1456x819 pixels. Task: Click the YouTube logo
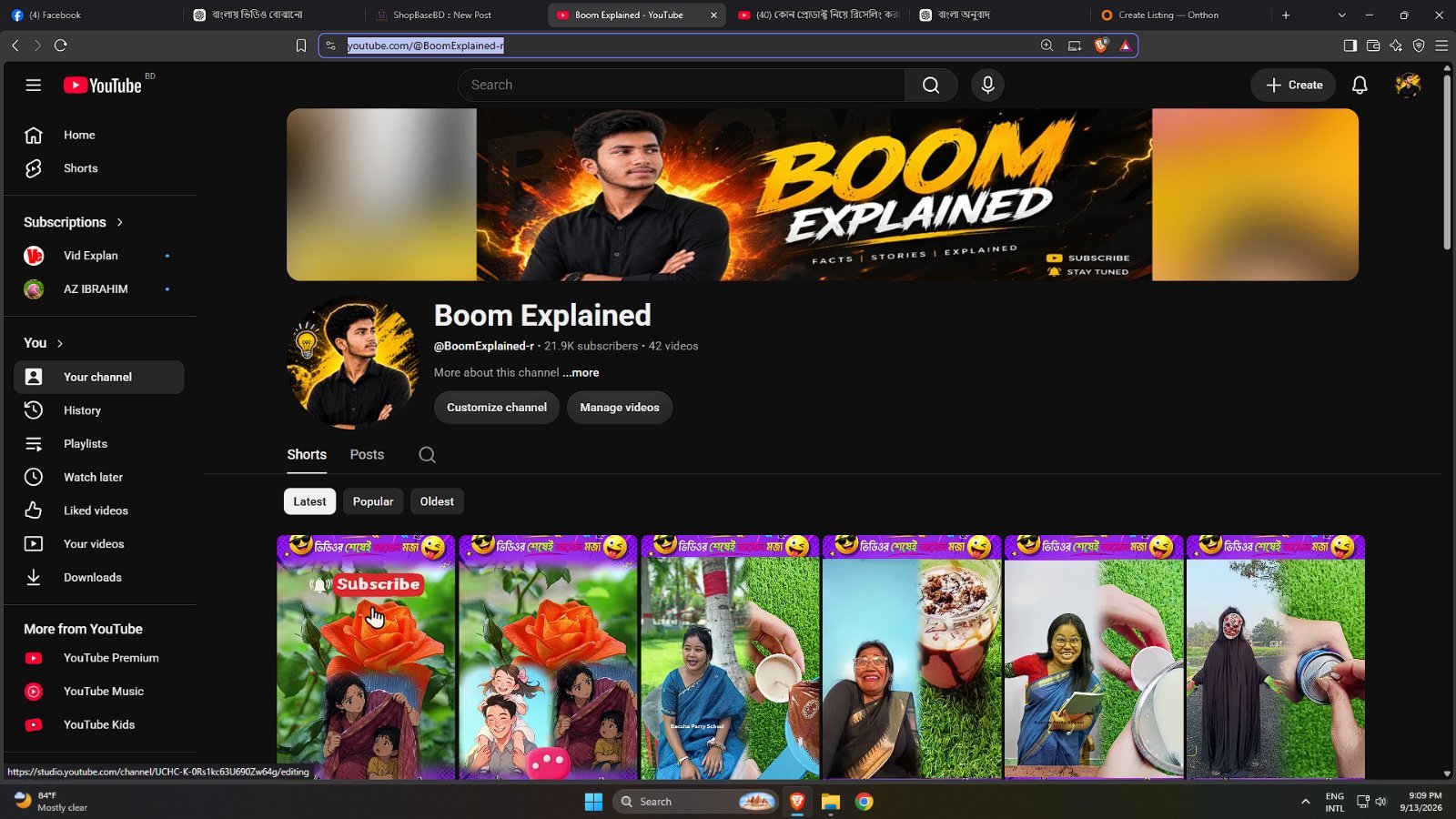coord(103,85)
